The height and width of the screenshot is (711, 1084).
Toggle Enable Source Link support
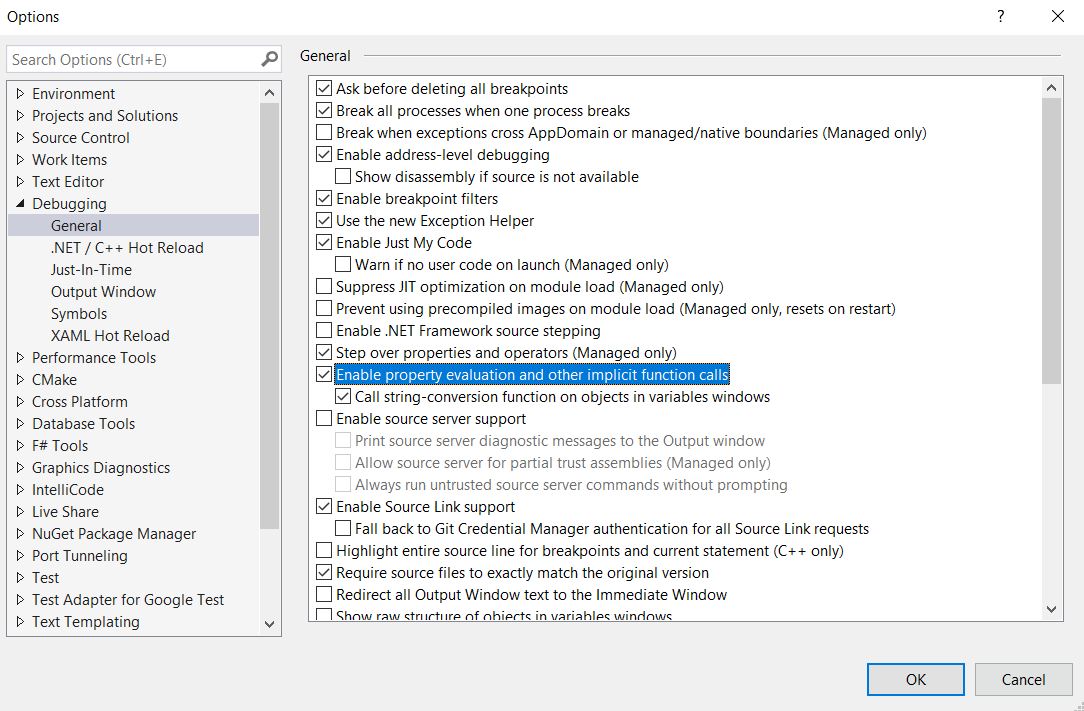tap(324, 507)
